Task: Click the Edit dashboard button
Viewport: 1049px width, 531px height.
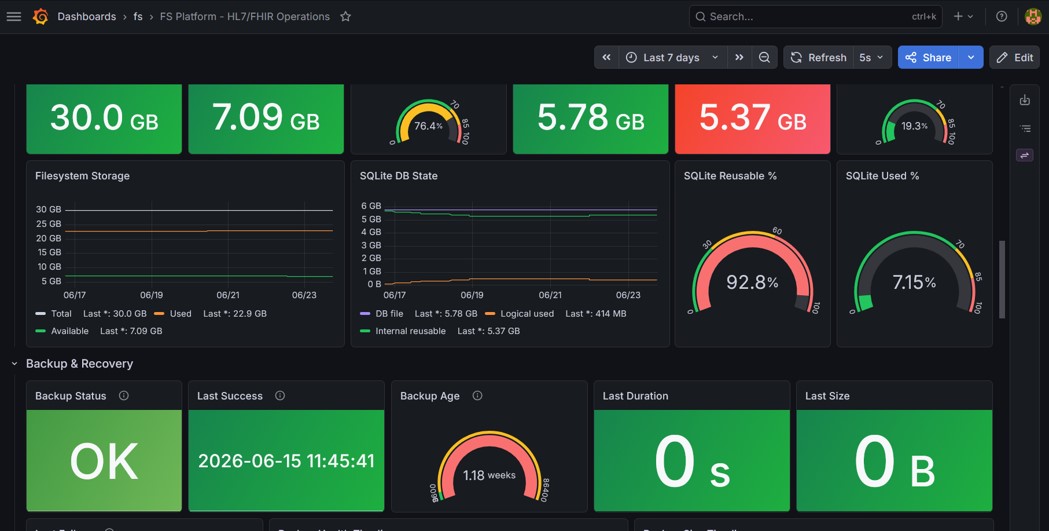Action: (1014, 58)
